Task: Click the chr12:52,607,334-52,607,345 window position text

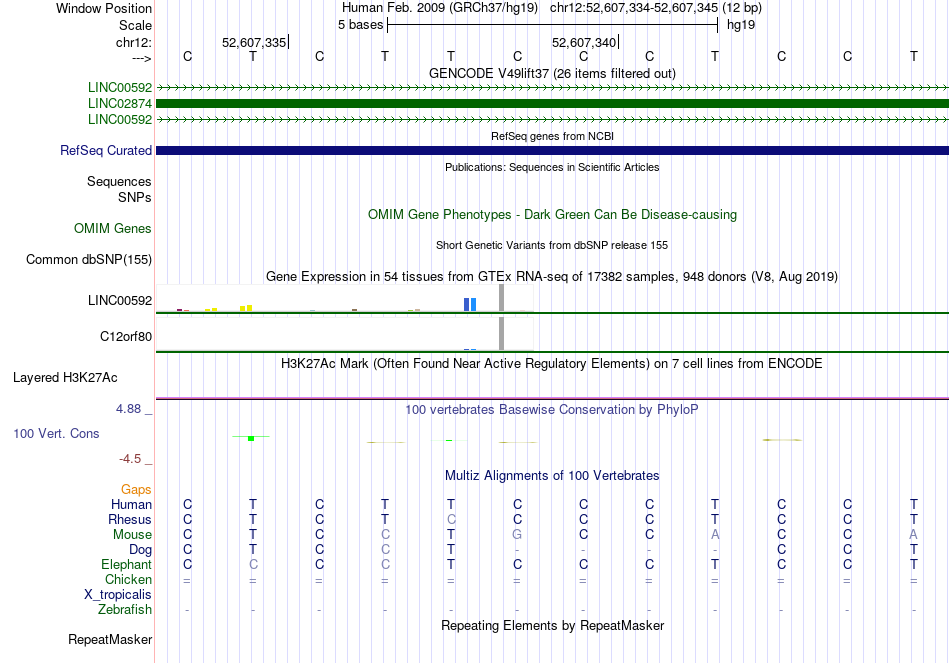Action: [656, 8]
